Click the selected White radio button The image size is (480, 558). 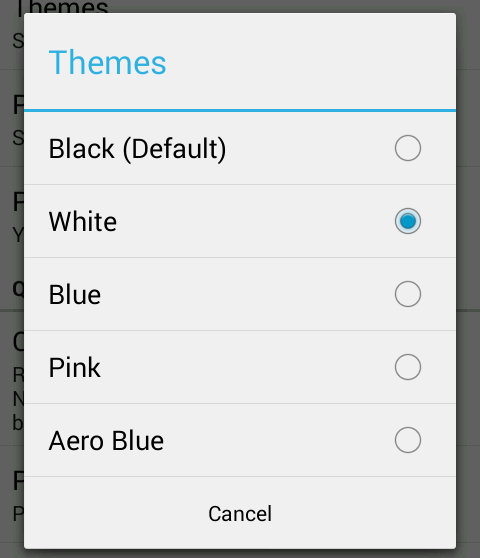pos(408,221)
